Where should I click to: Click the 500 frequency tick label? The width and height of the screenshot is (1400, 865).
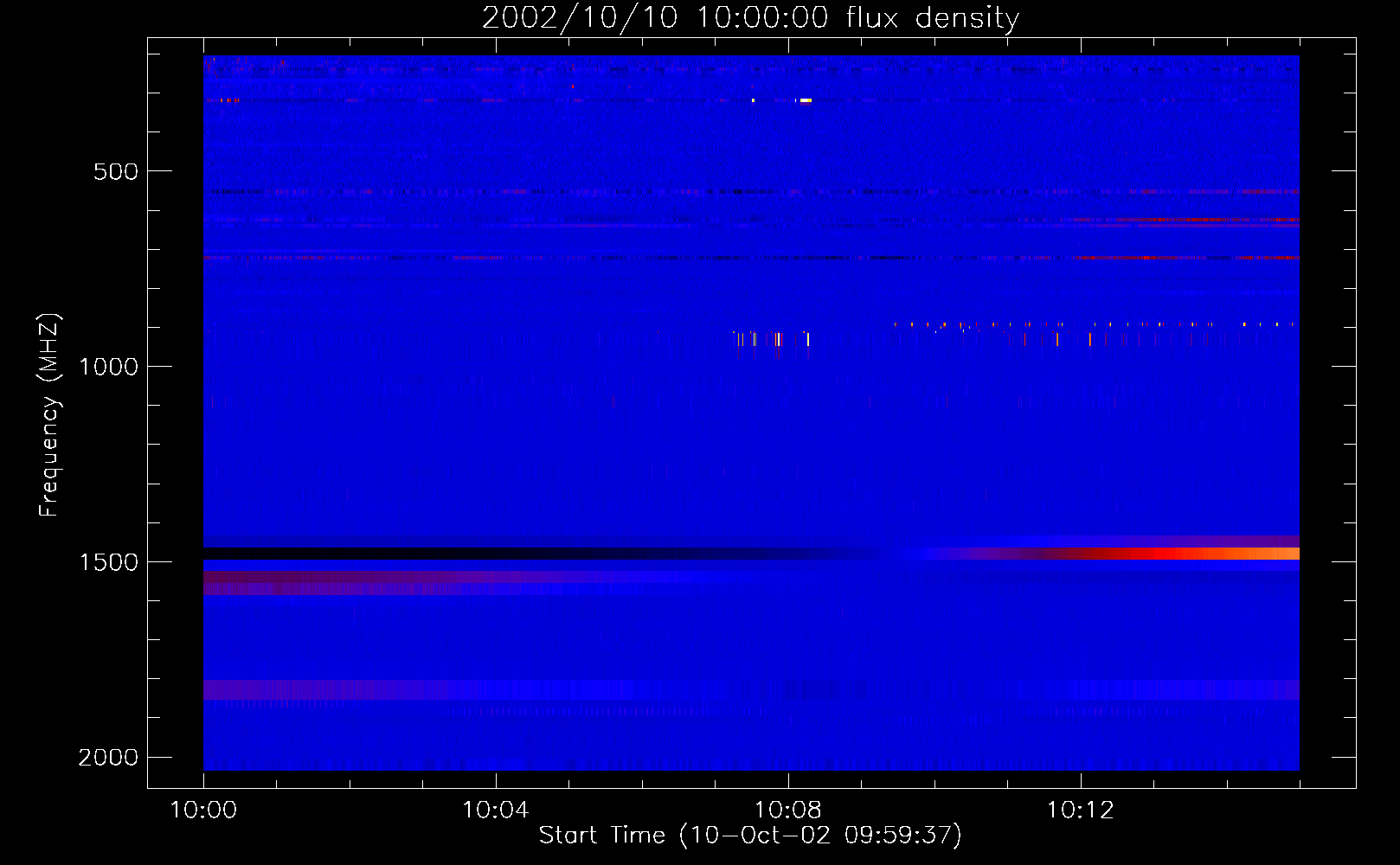tap(116, 171)
